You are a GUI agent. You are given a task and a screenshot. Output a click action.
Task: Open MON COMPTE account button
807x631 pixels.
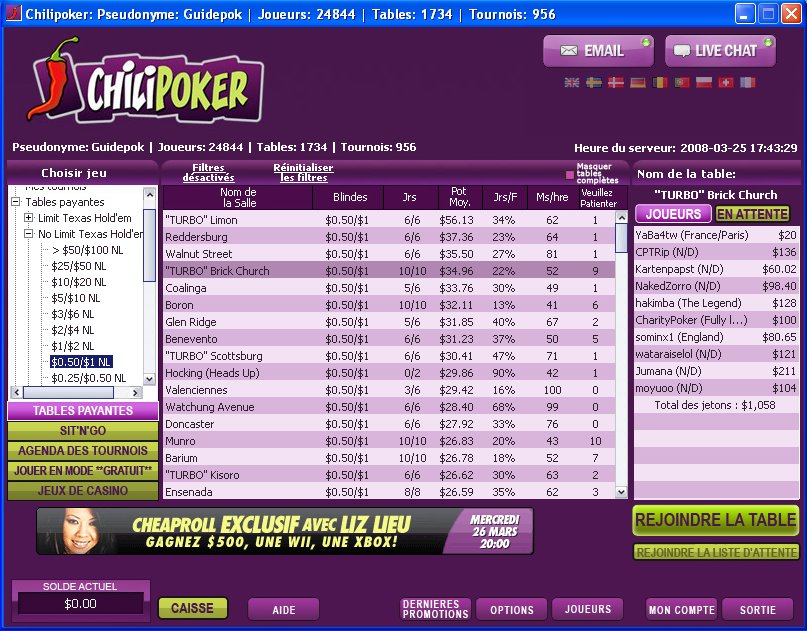(x=681, y=609)
